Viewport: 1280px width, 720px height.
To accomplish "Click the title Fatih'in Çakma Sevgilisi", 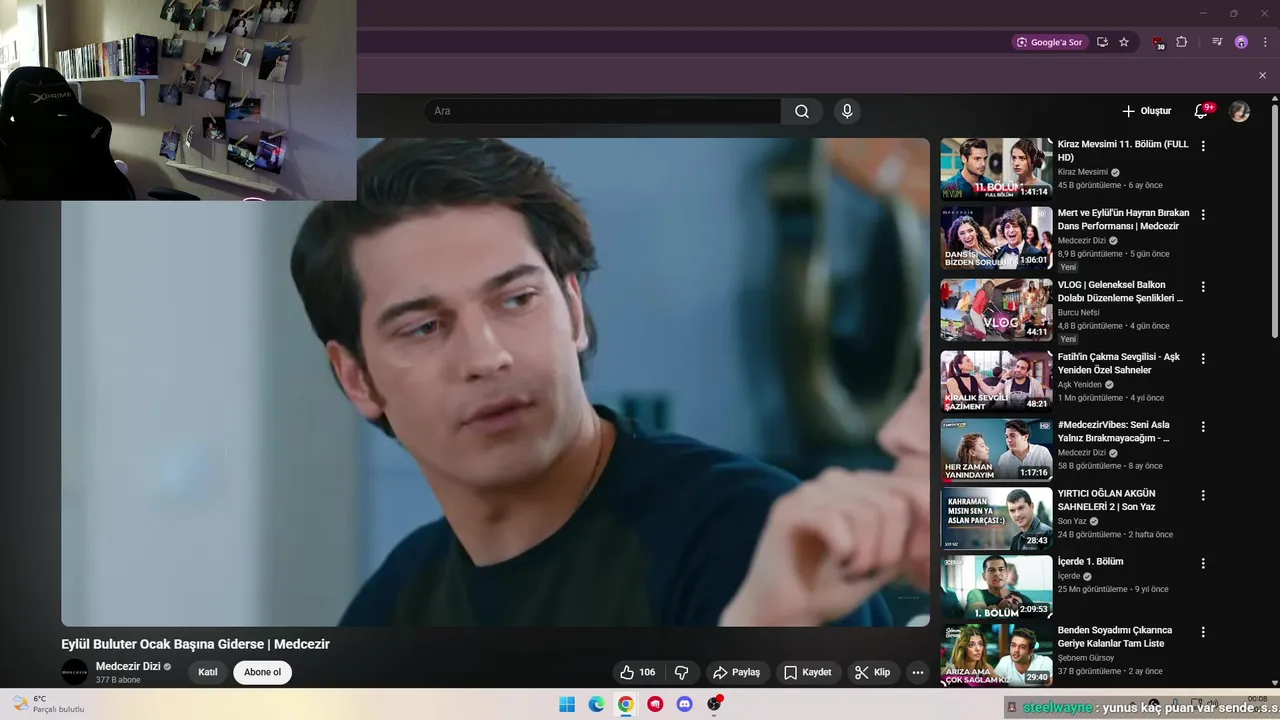I will pyautogui.click(x=1119, y=363).
